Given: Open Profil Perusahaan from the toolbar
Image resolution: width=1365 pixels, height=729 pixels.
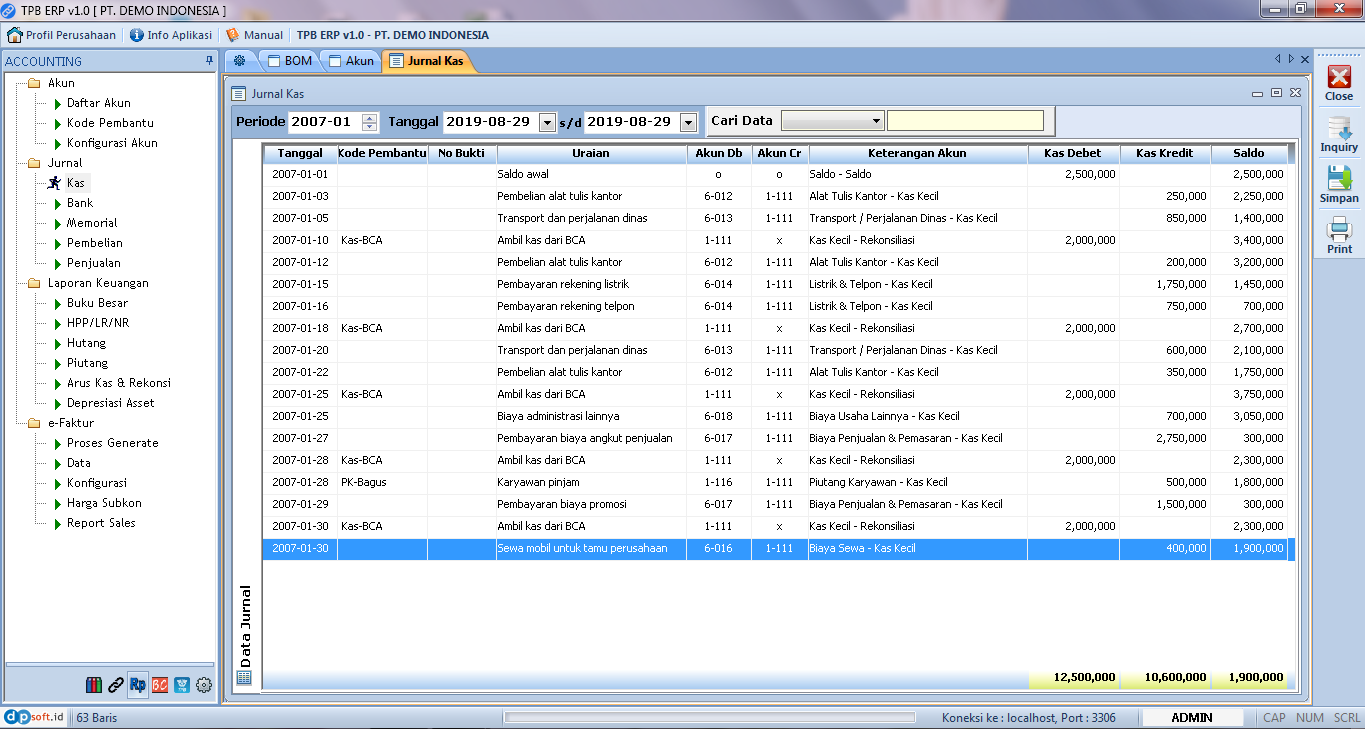Looking at the screenshot, I should click(x=62, y=35).
